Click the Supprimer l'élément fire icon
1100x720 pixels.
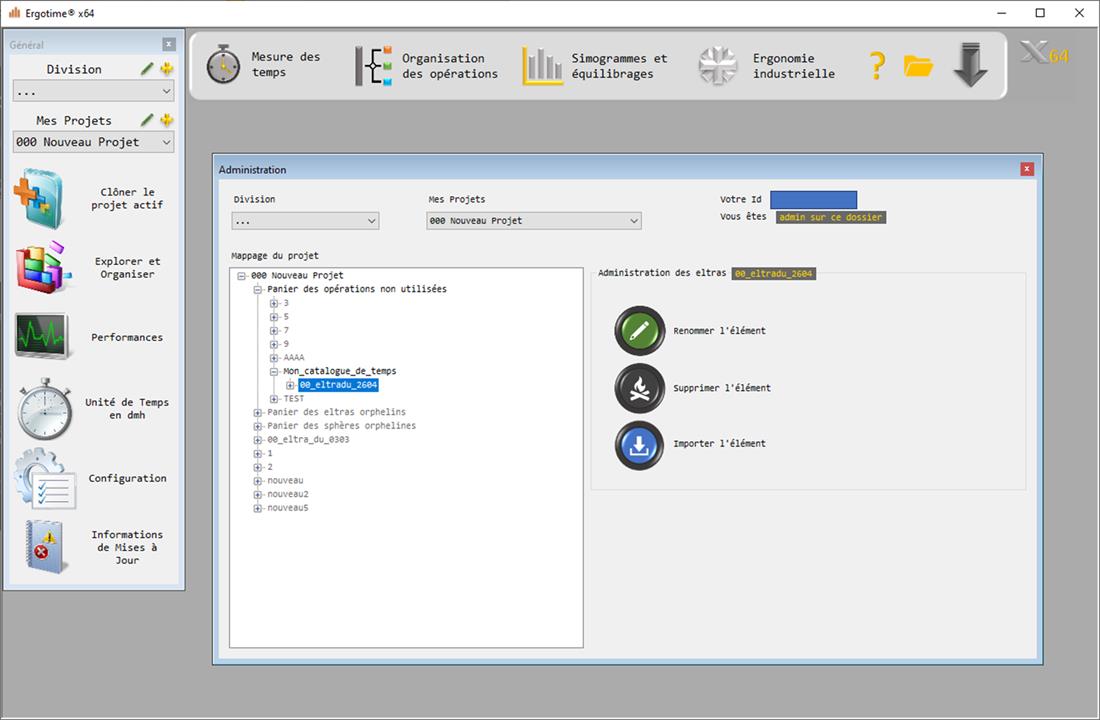point(640,388)
